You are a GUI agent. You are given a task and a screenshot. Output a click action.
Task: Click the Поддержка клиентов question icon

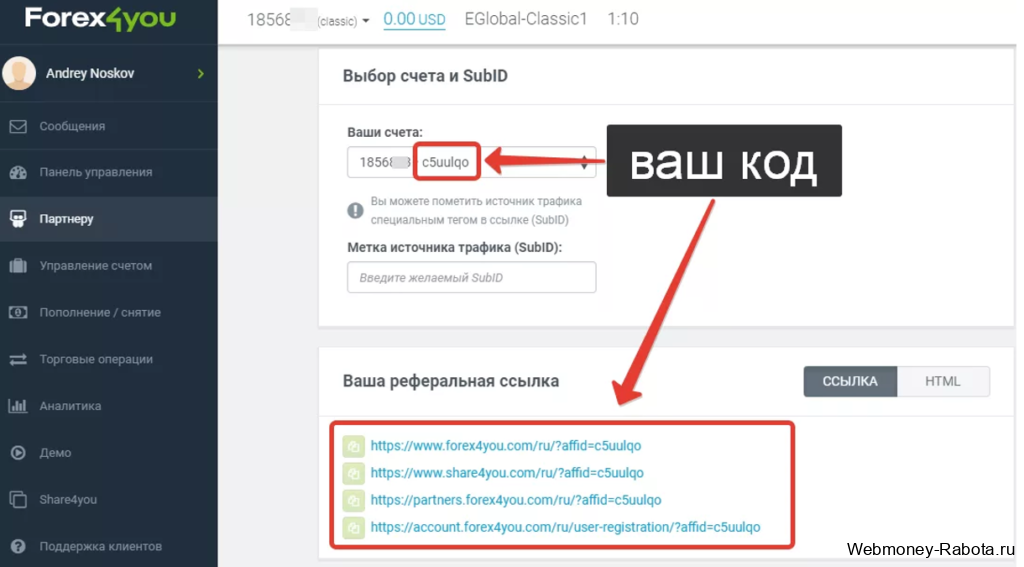pos(18,546)
